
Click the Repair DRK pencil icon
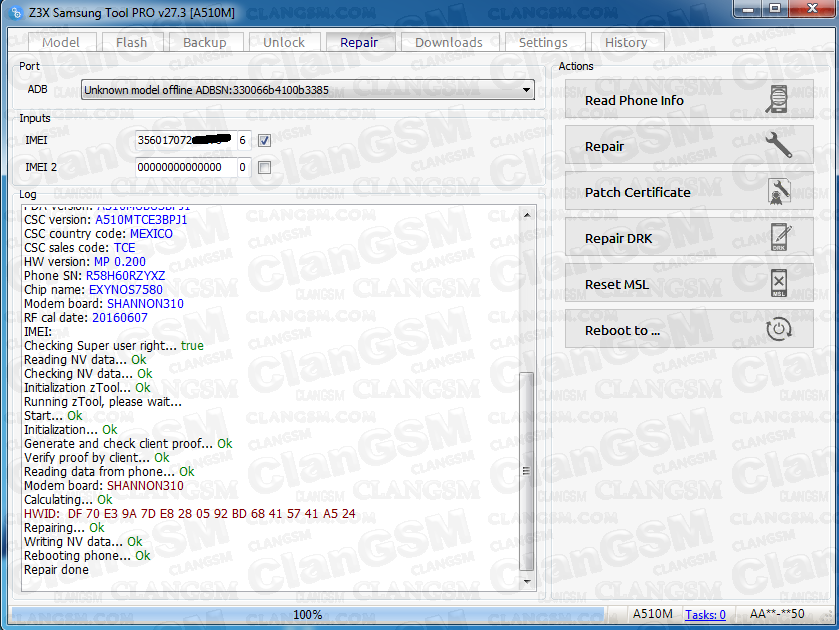point(781,238)
